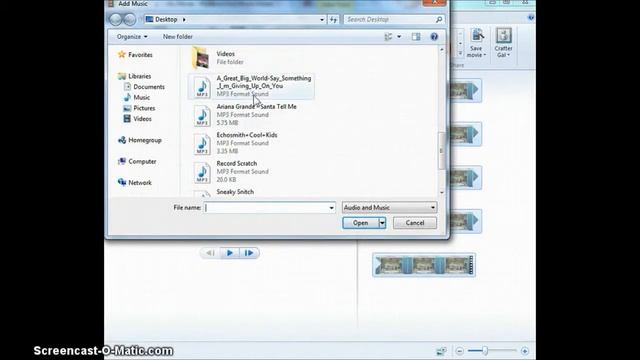Screen dimensions: 640x360
Task: Click the zoom time scale slider
Action: (x=485, y=350)
